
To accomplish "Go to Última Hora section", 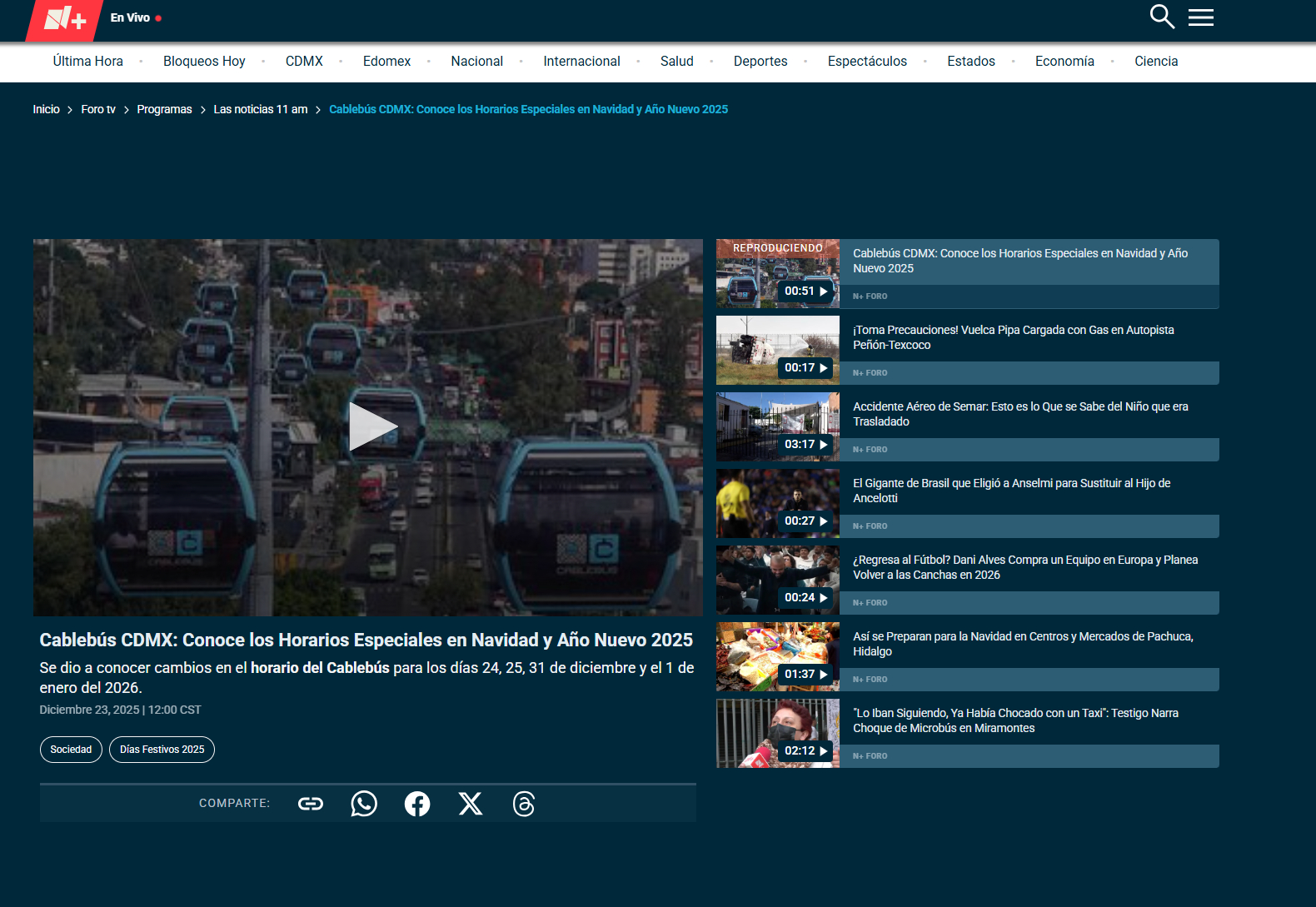I will 88,62.
